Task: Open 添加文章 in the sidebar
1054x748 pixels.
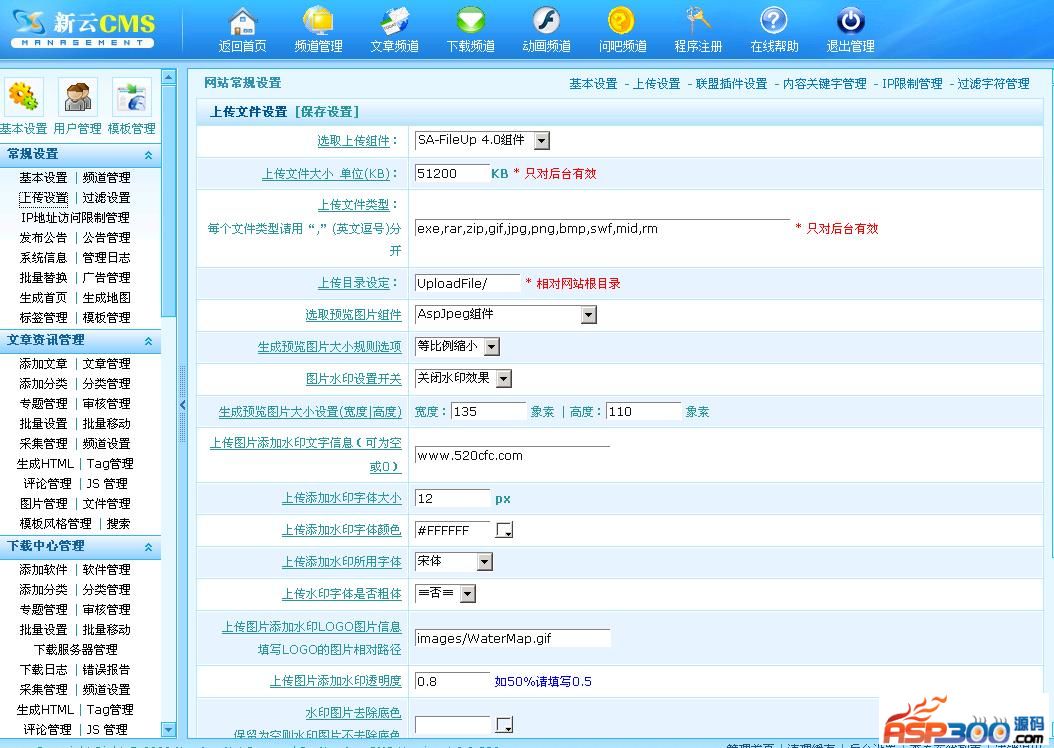Action: coord(44,364)
